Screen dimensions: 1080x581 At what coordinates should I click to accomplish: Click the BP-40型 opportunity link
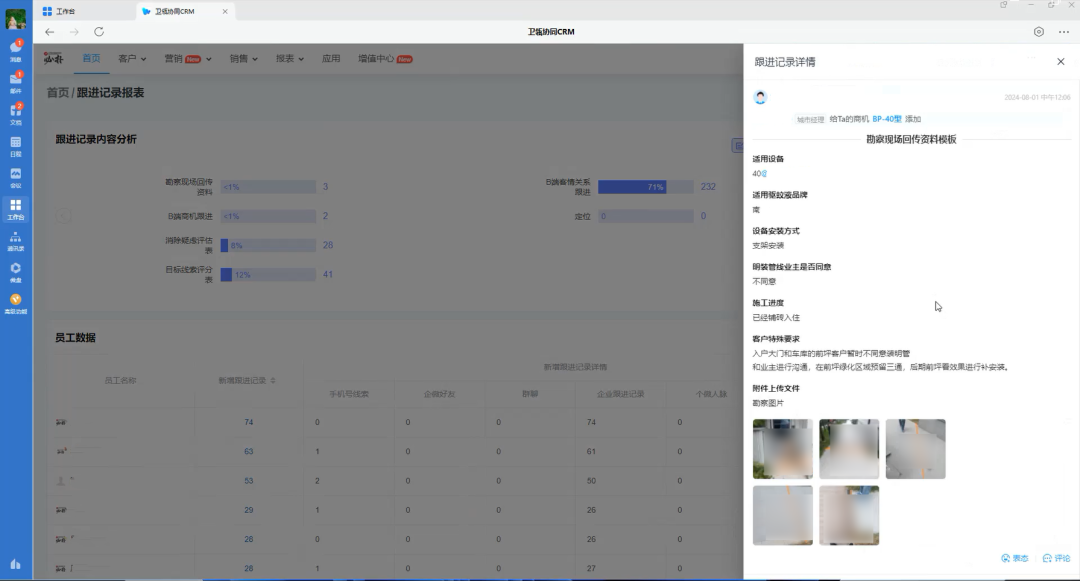pyautogui.click(x=886, y=119)
